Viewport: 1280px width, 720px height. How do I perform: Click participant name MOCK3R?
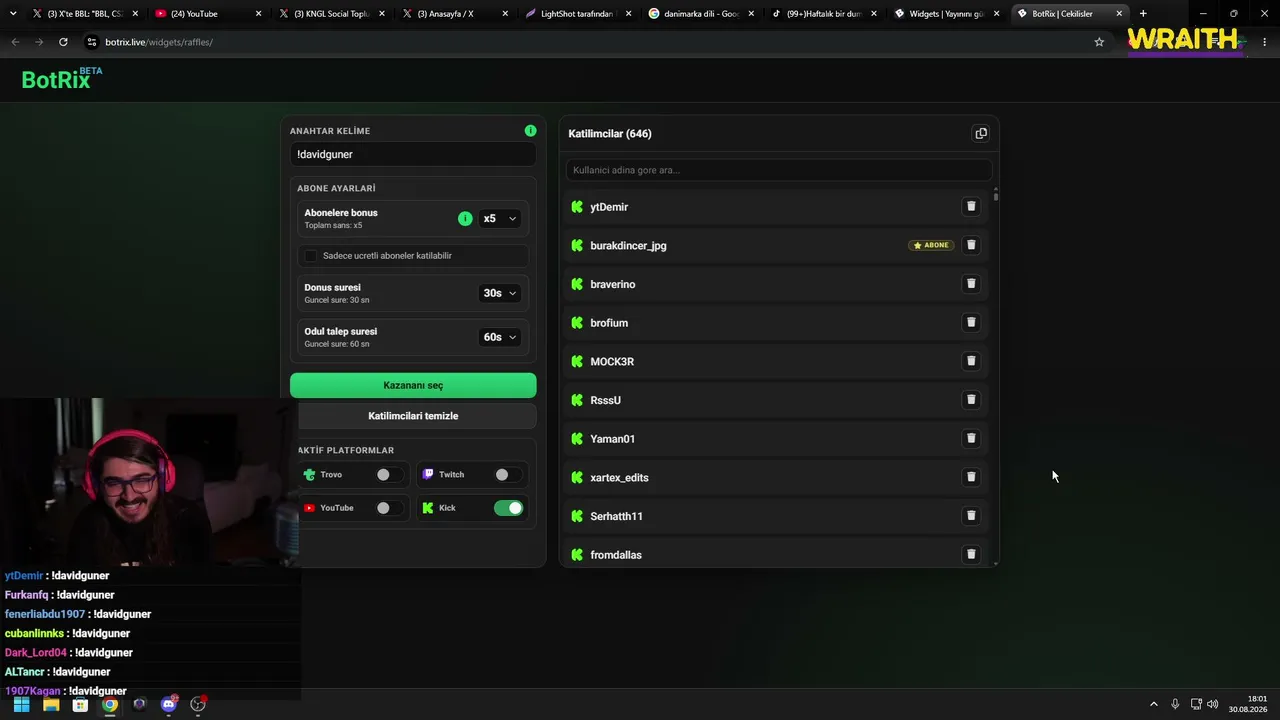click(612, 362)
